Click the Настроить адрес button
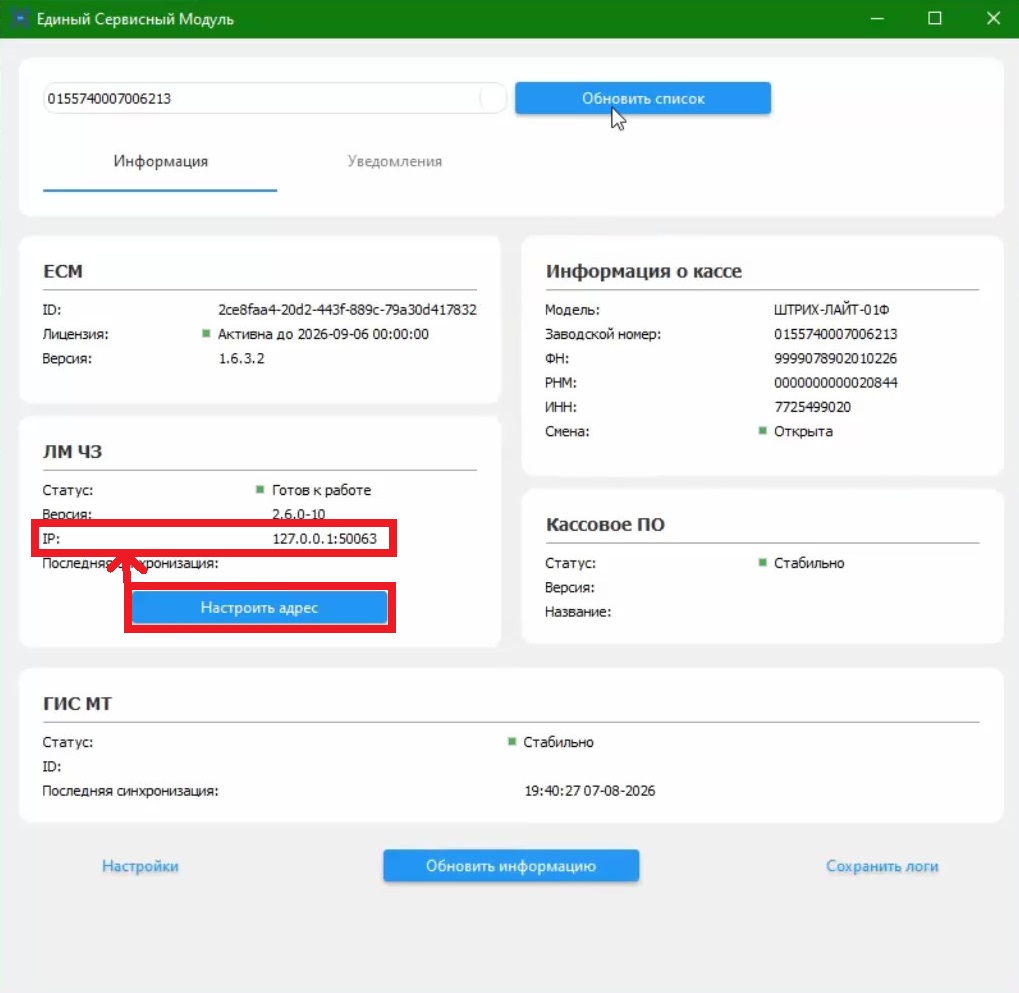1019x993 pixels. (259, 608)
